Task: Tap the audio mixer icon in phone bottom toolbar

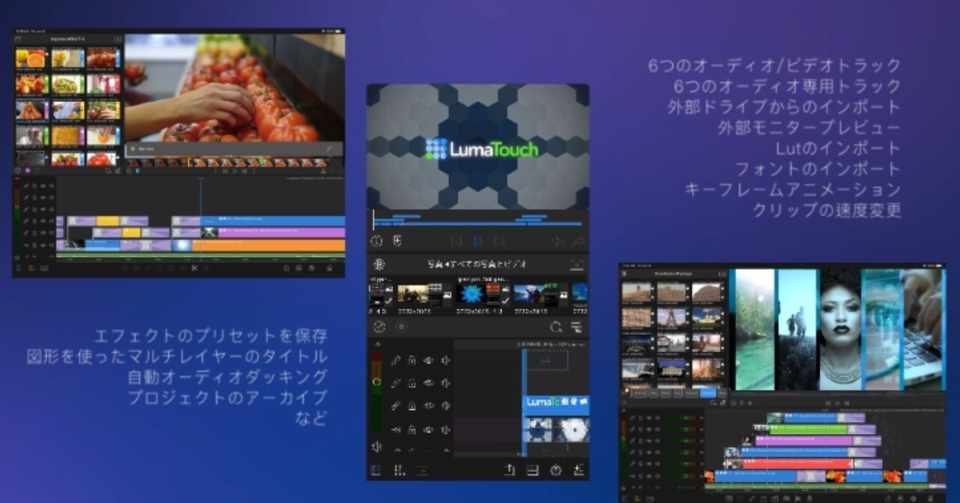Action: 399,470
